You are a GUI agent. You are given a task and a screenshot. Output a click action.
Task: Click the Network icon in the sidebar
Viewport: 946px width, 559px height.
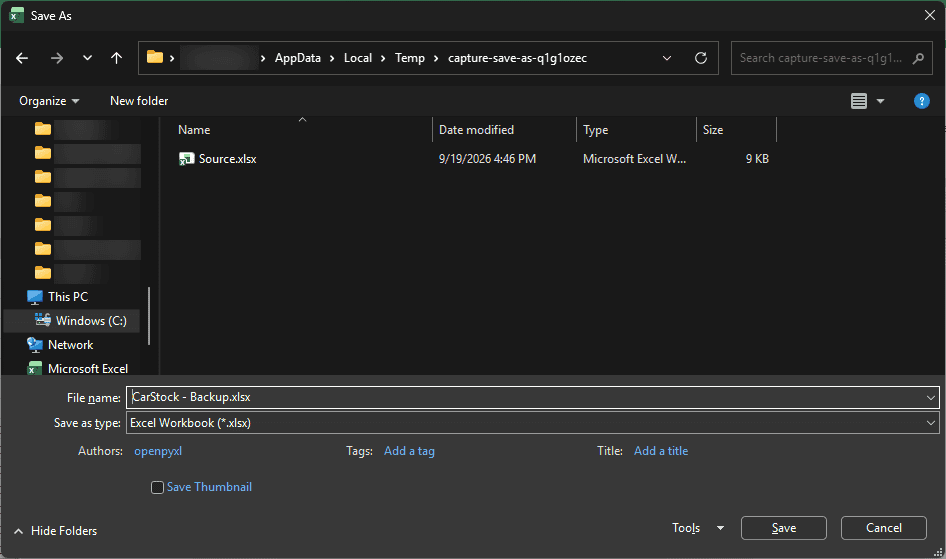coord(35,344)
